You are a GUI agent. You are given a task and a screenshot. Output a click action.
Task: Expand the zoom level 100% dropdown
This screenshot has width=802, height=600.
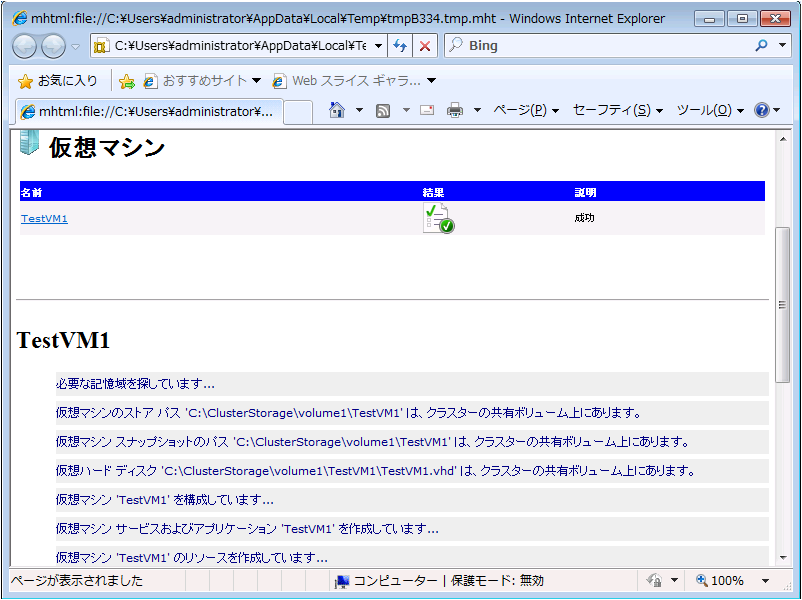[766, 581]
